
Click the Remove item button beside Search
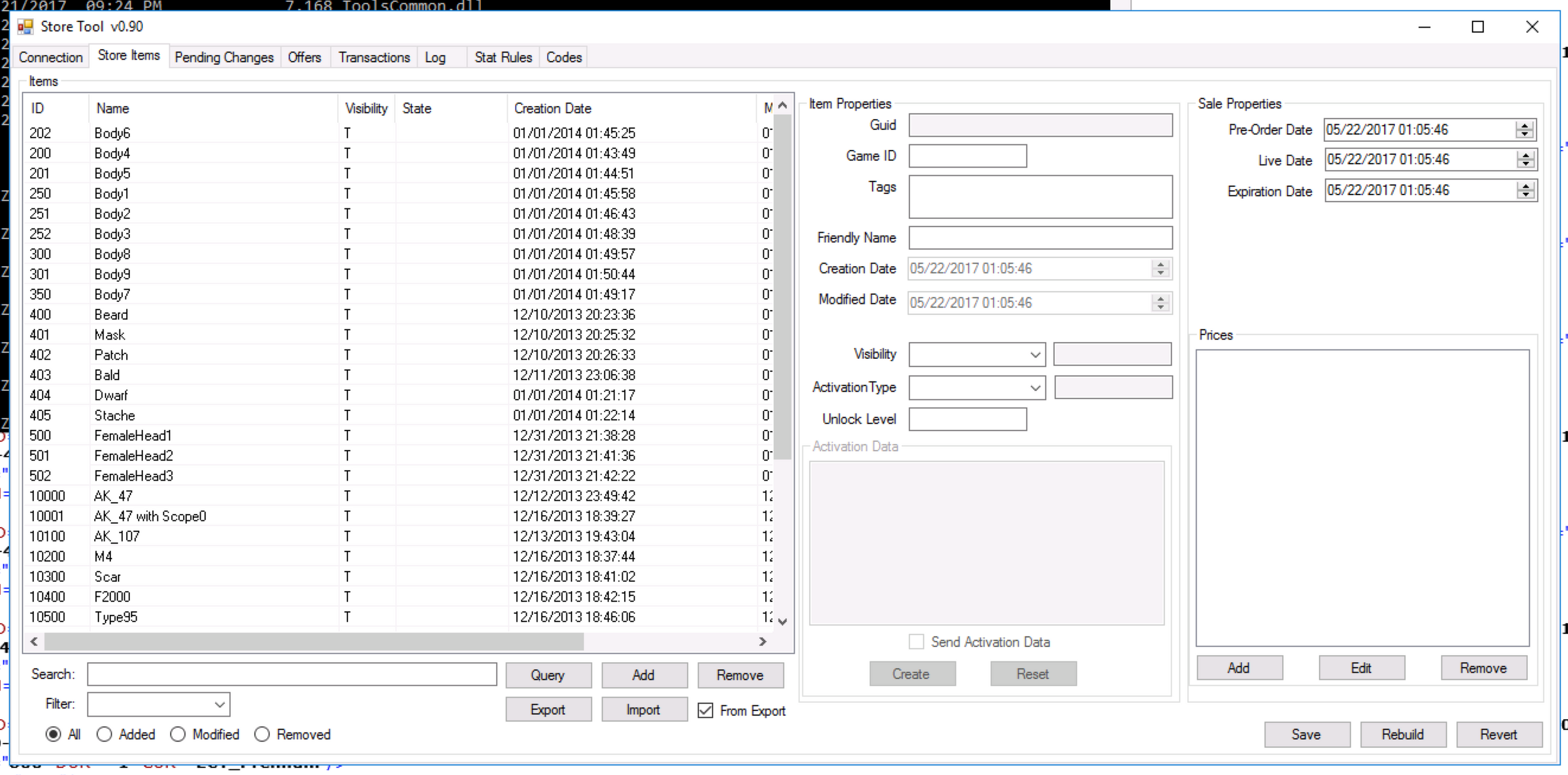[740, 675]
